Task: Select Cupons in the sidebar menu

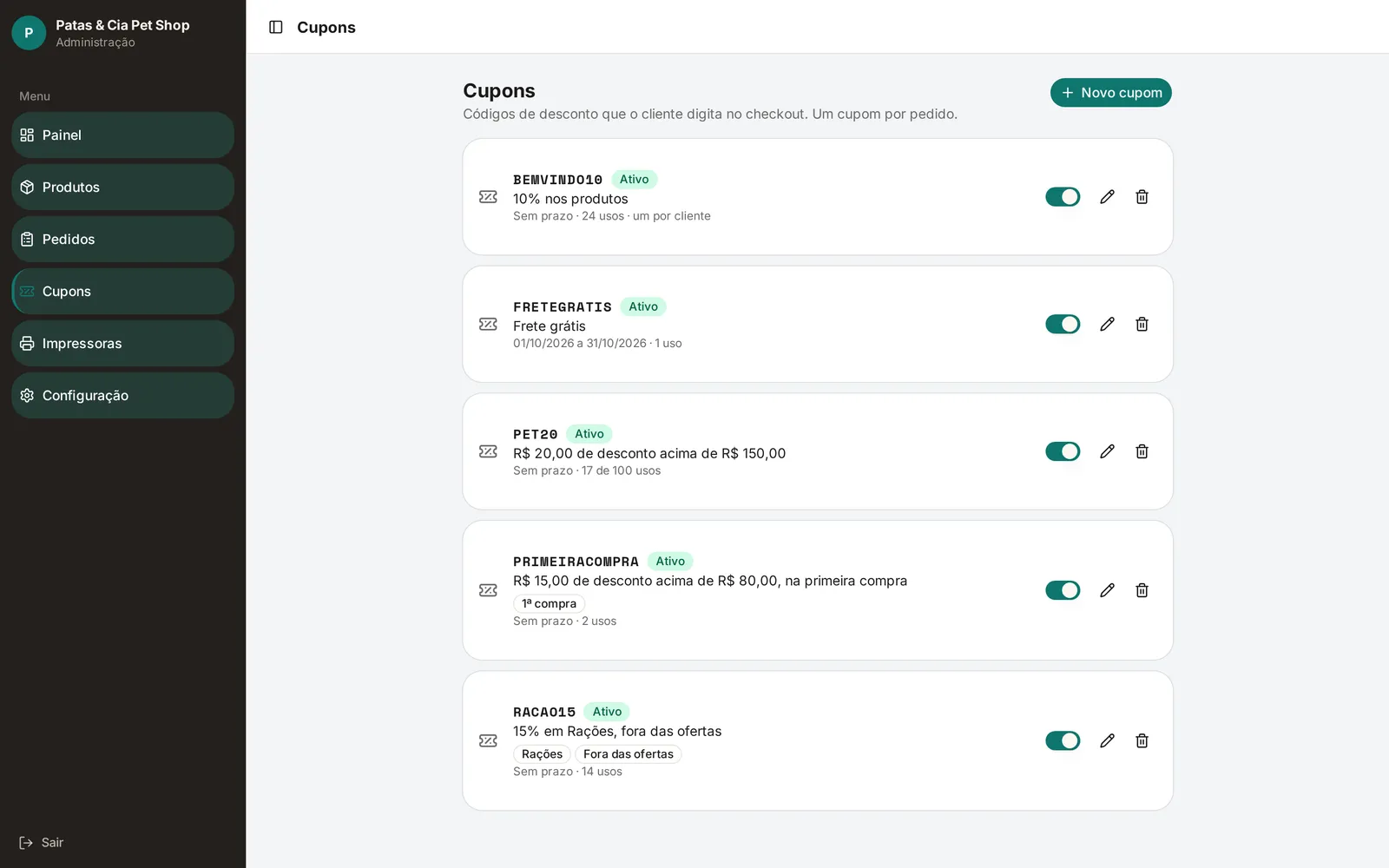Action: click(x=122, y=291)
